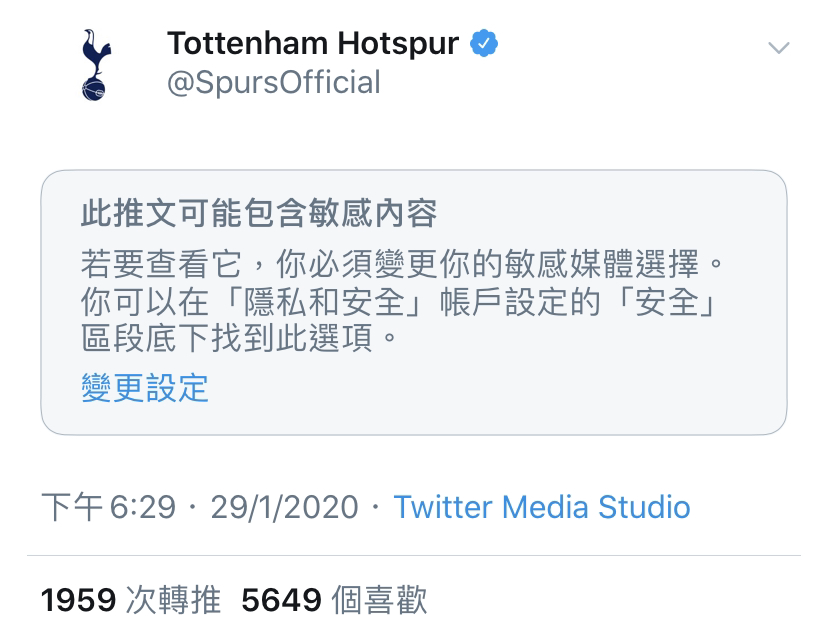
Task: Select the 此推文可能包含敏感內容 heading
Action: pyautogui.click(x=259, y=213)
